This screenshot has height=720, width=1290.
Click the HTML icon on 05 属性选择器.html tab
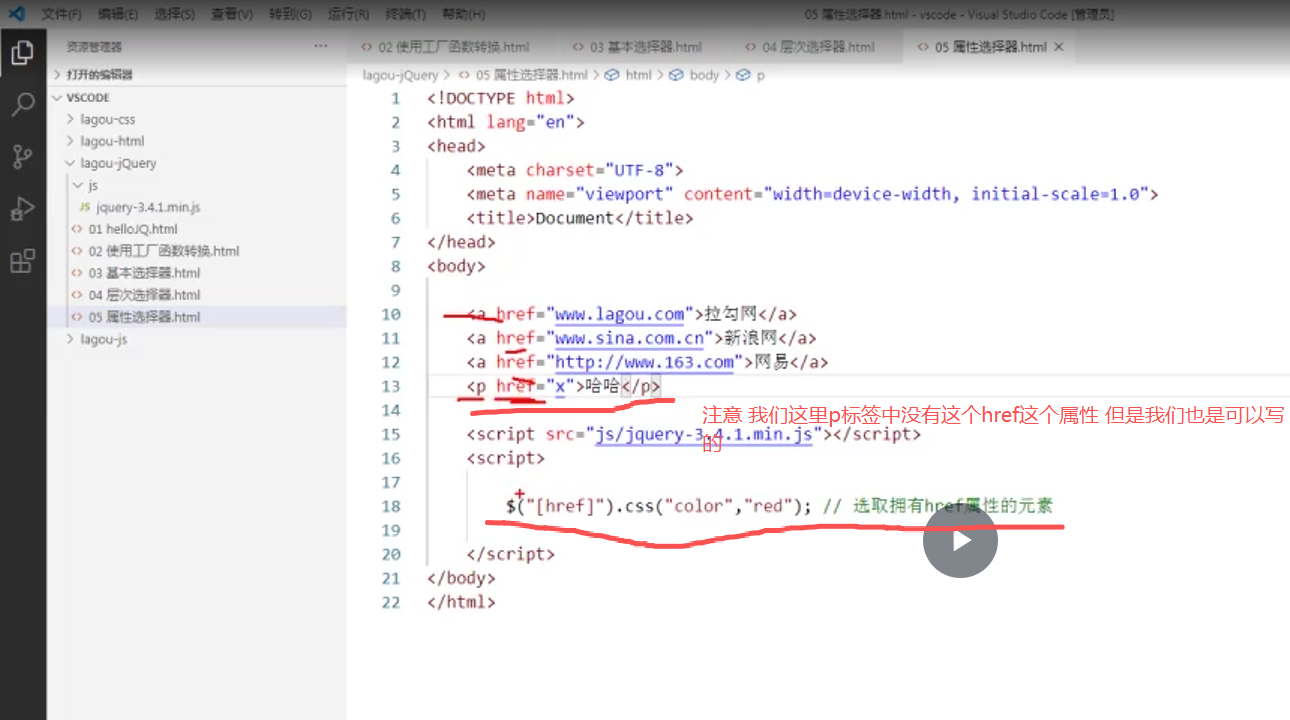(921, 46)
